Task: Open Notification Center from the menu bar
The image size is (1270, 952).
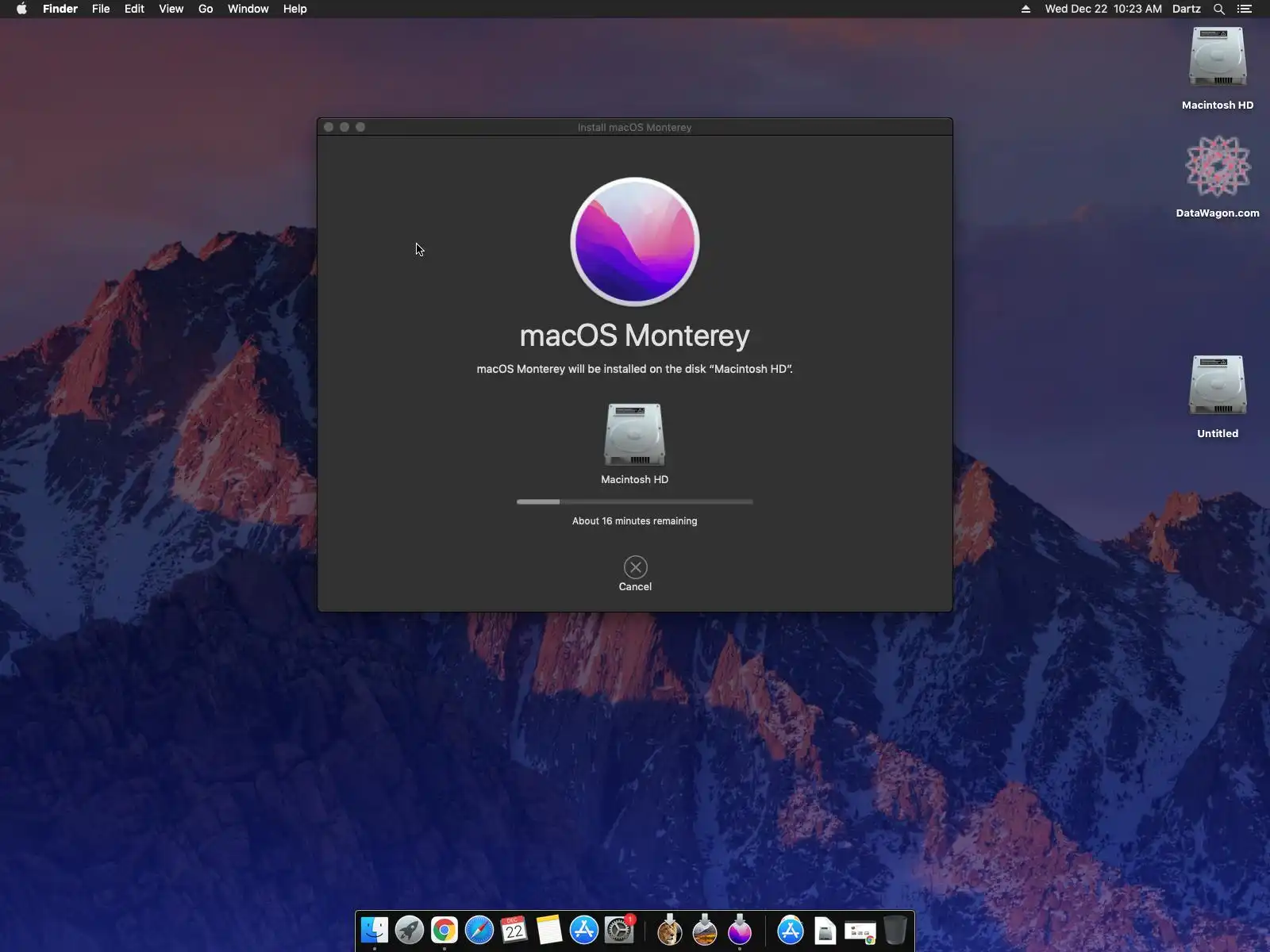Action: click(1245, 9)
